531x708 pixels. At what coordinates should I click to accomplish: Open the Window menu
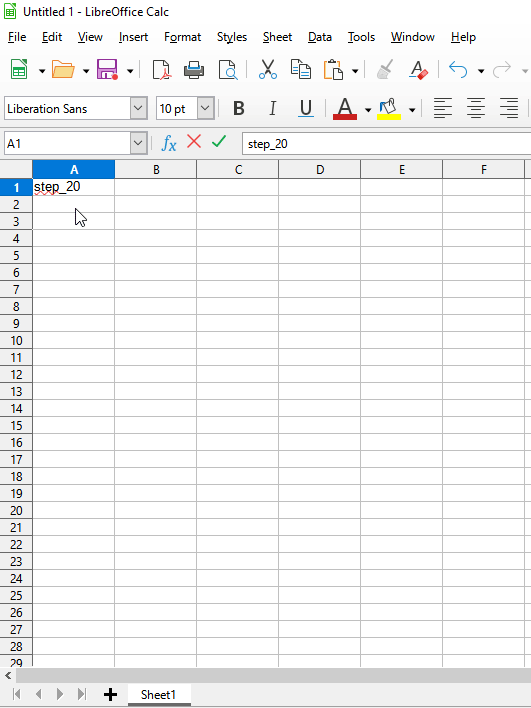[413, 37]
